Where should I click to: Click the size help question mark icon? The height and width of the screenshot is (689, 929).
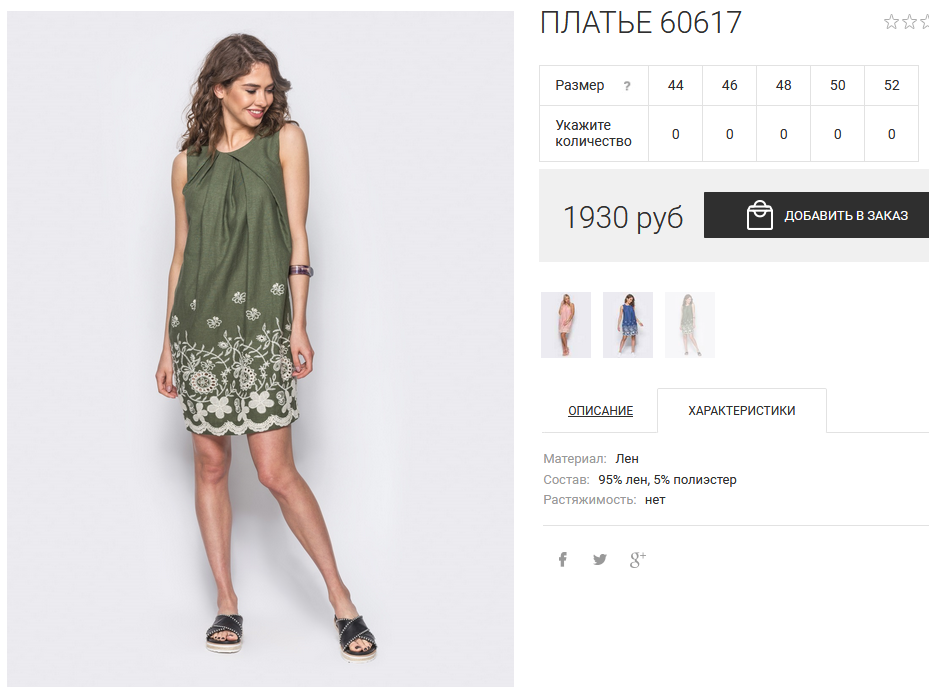pyautogui.click(x=627, y=86)
